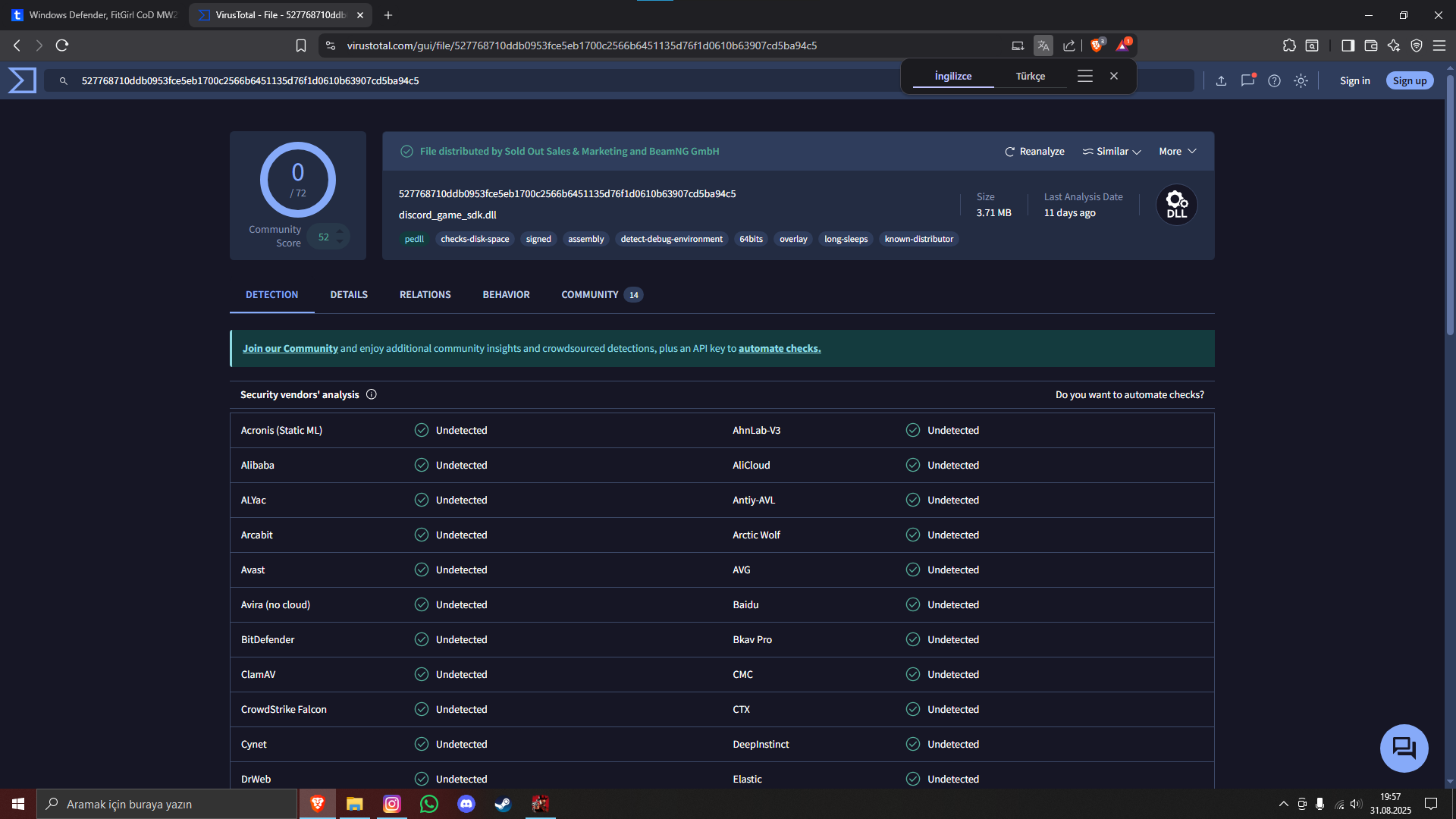Open notifications speech bubble icon
The image size is (1456, 819).
click(x=1247, y=80)
